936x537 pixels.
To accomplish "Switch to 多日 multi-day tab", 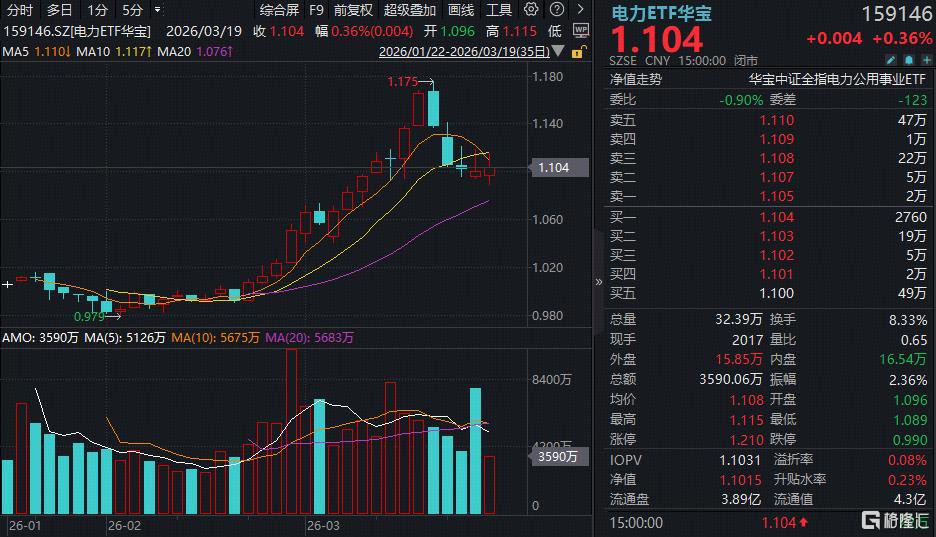I will coord(59,10).
